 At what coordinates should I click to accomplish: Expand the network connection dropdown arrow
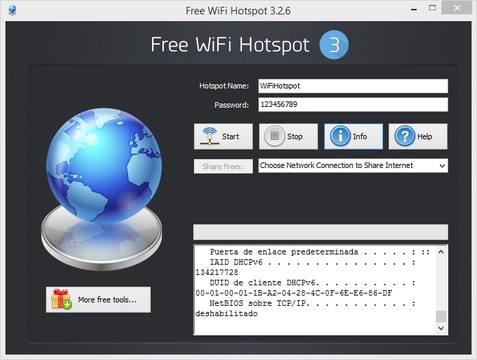[x=442, y=166]
